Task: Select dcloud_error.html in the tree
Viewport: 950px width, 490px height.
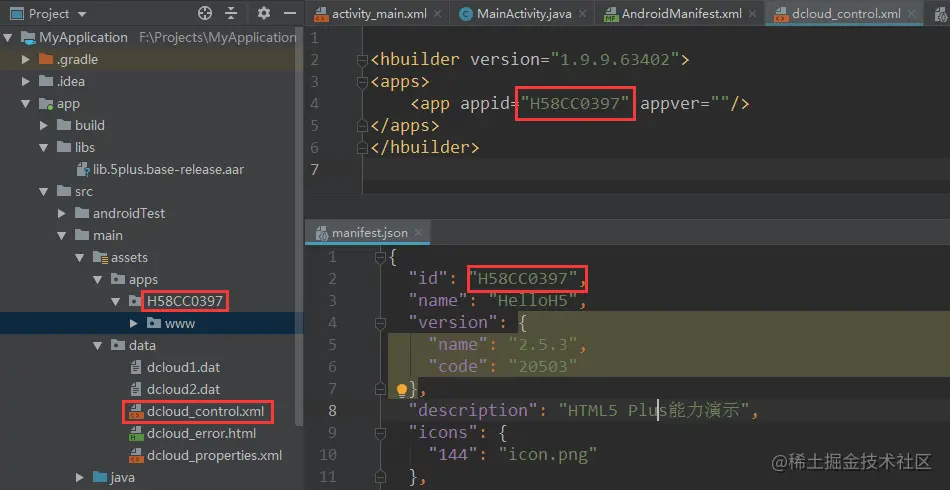Action: pyautogui.click(x=201, y=434)
